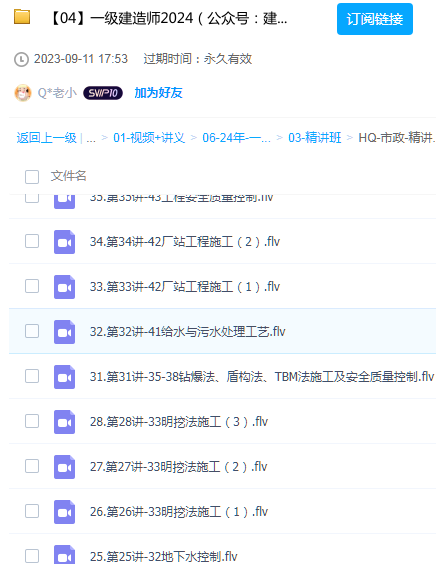This screenshot has height=564, width=436.
Task: Click the username Q*老小
Action: click(57, 93)
